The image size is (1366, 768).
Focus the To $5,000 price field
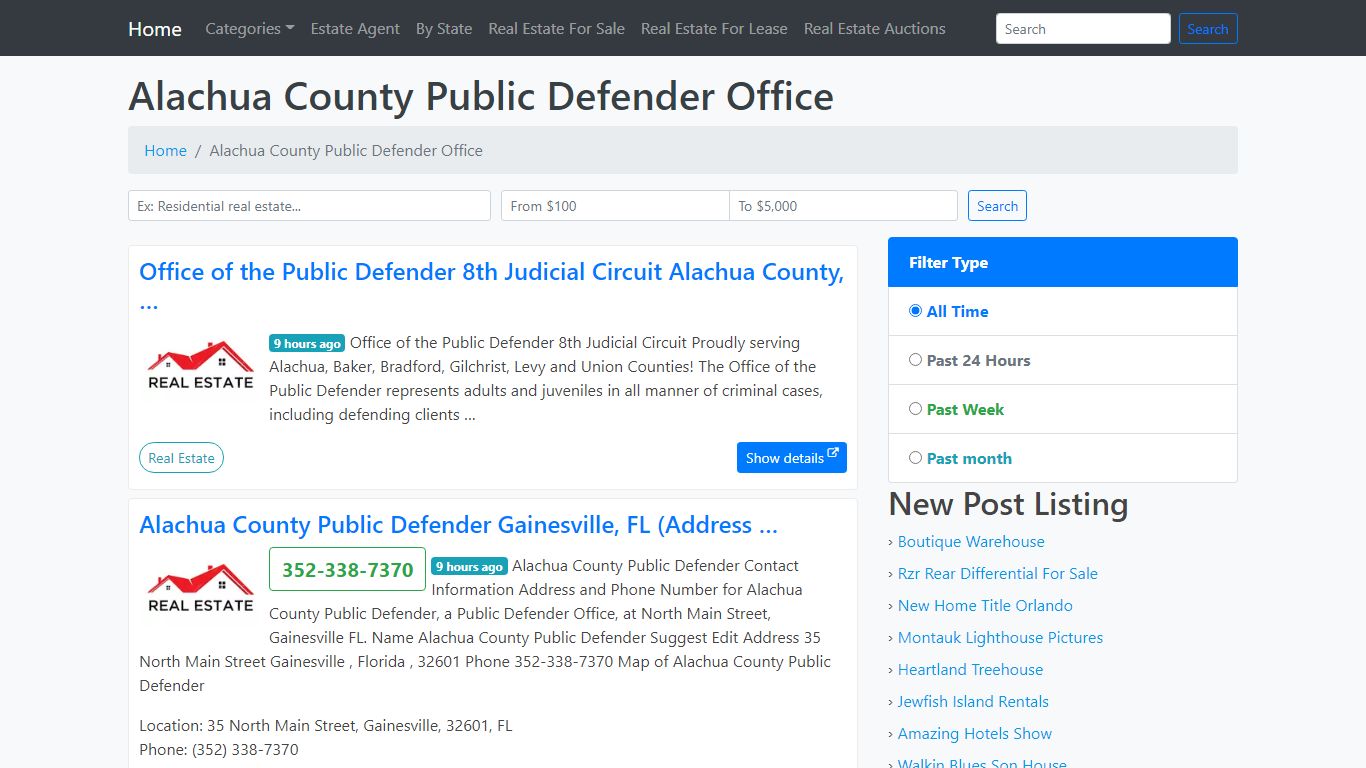point(843,206)
